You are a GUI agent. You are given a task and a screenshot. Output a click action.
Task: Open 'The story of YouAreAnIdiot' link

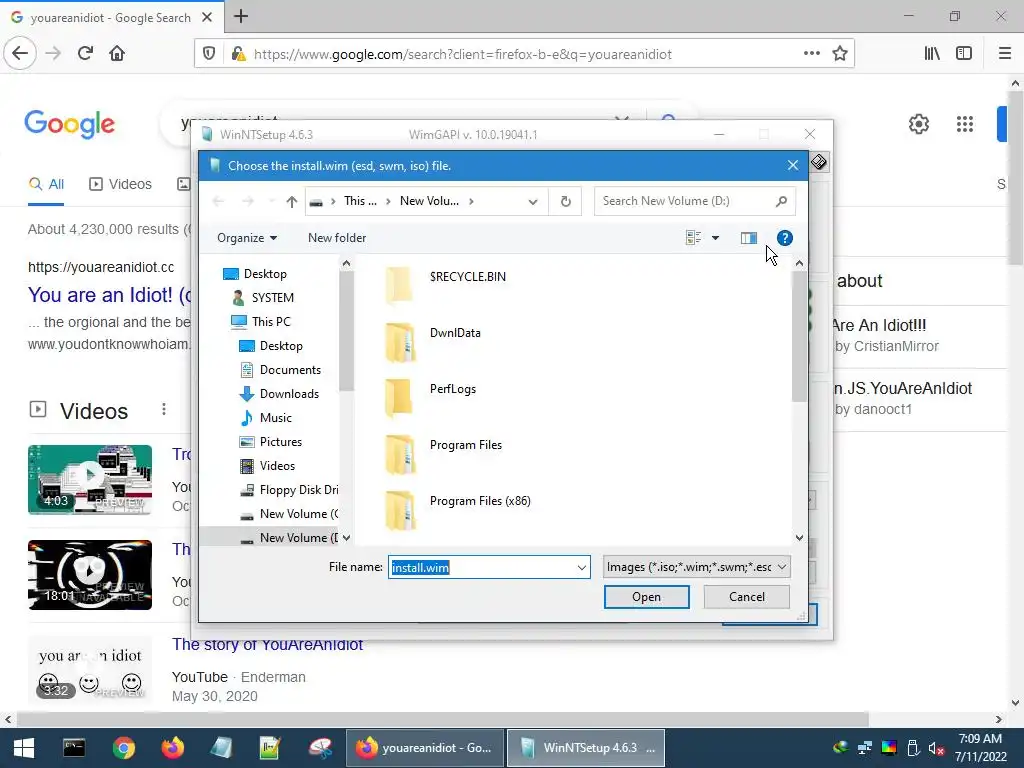point(267,645)
